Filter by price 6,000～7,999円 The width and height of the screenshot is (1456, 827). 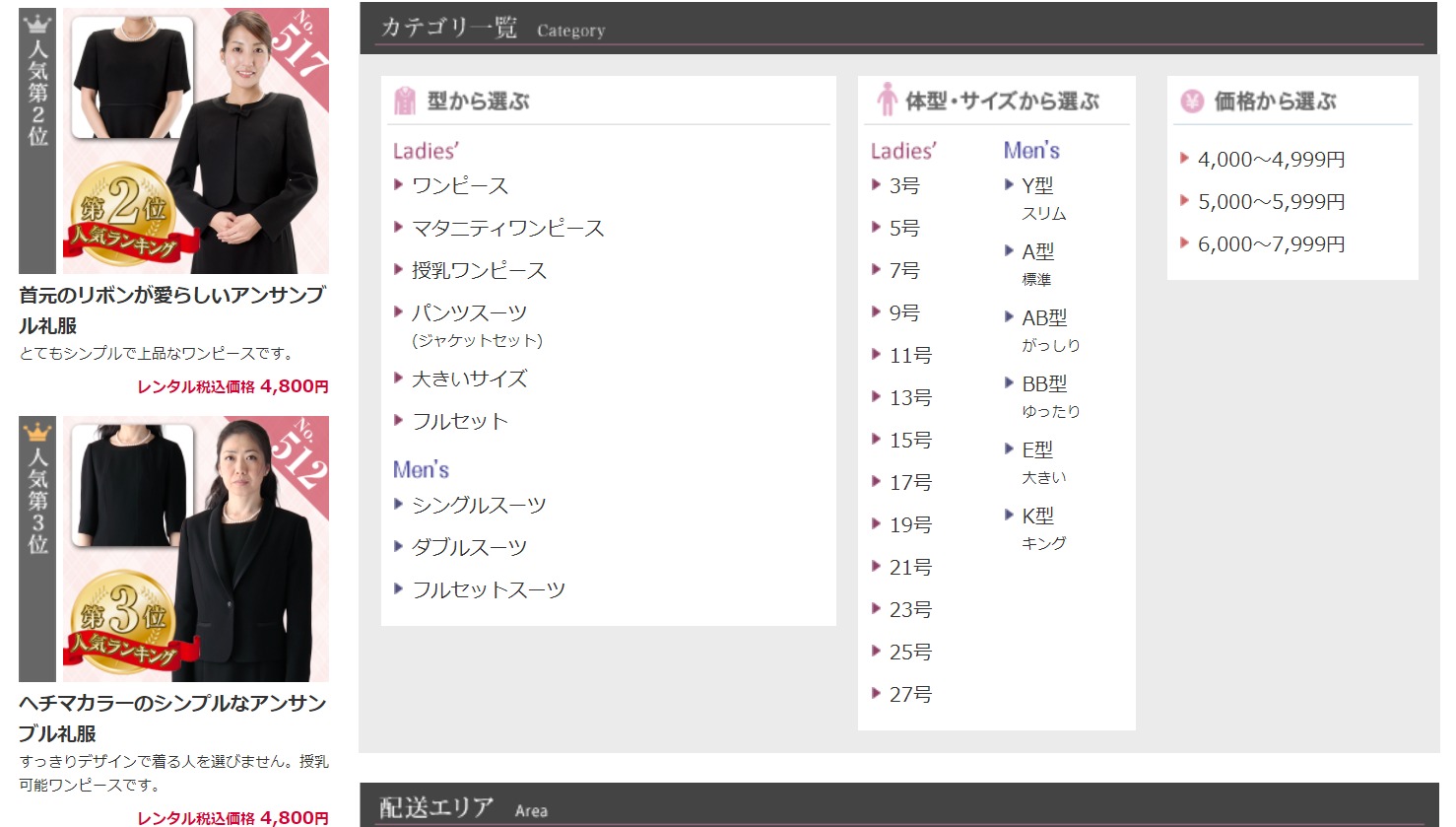1271,243
